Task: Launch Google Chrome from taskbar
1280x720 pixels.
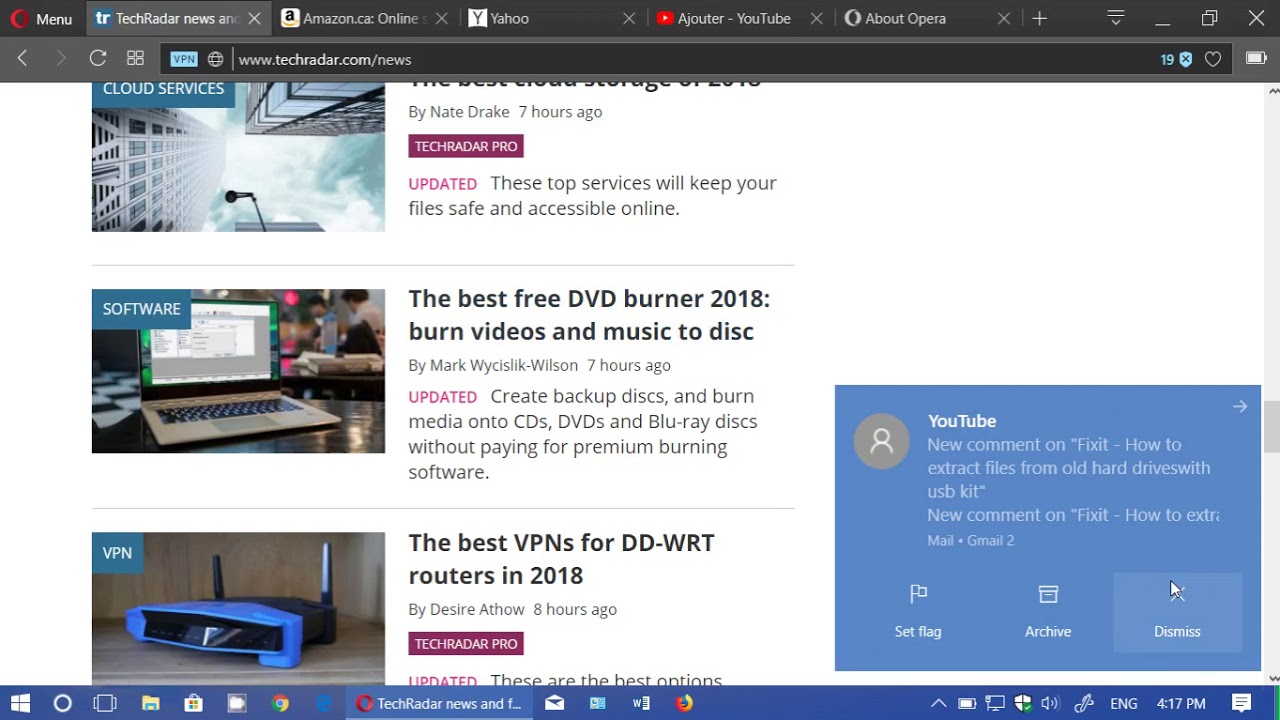Action: 280,703
